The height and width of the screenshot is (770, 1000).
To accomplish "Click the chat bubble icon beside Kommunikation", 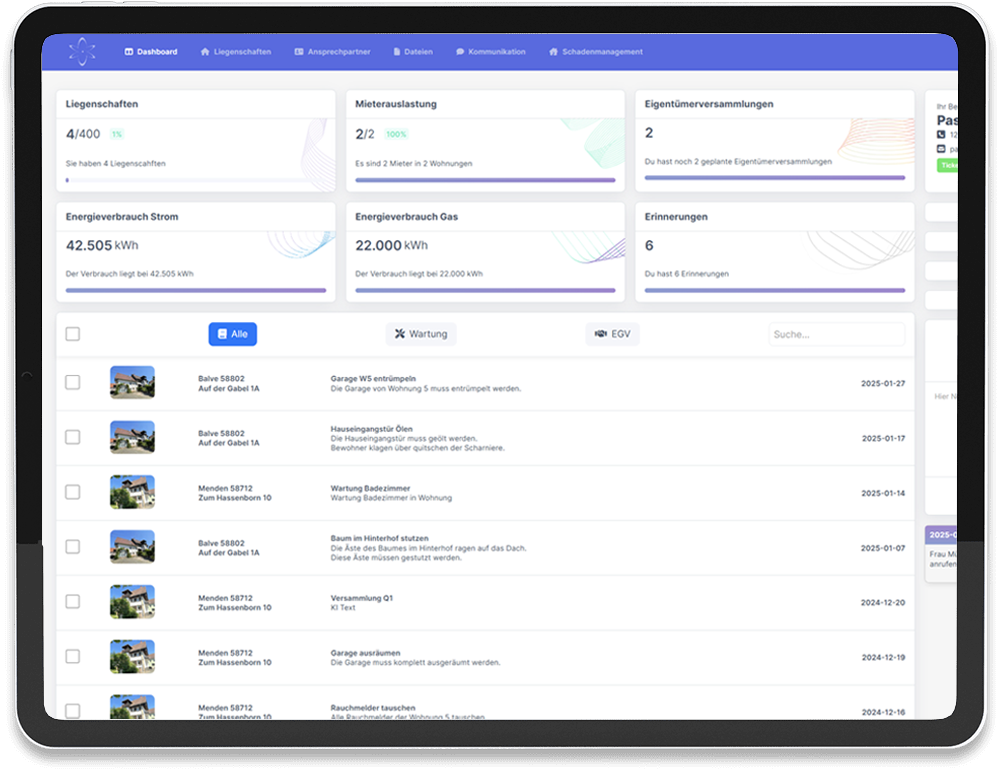I will pyautogui.click(x=460, y=52).
